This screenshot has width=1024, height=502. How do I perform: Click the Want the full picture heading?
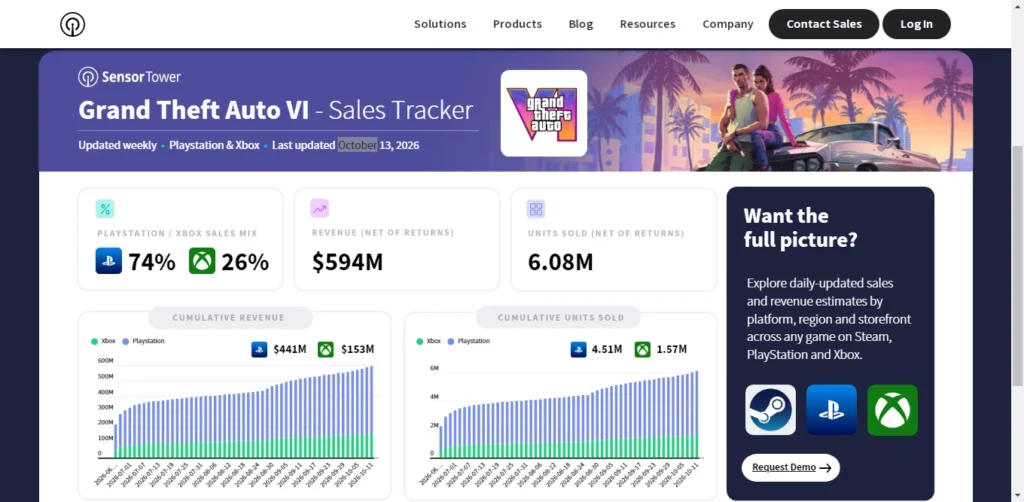(800, 227)
